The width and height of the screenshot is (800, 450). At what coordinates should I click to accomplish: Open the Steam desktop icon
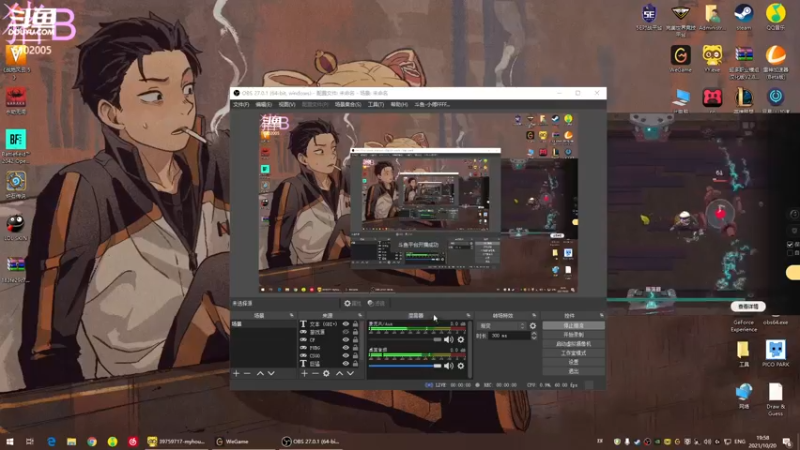click(x=743, y=16)
